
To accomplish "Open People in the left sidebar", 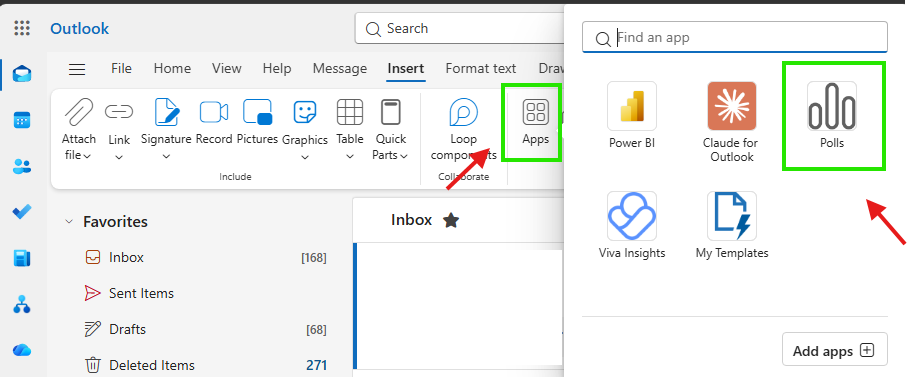I will (22, 167).
